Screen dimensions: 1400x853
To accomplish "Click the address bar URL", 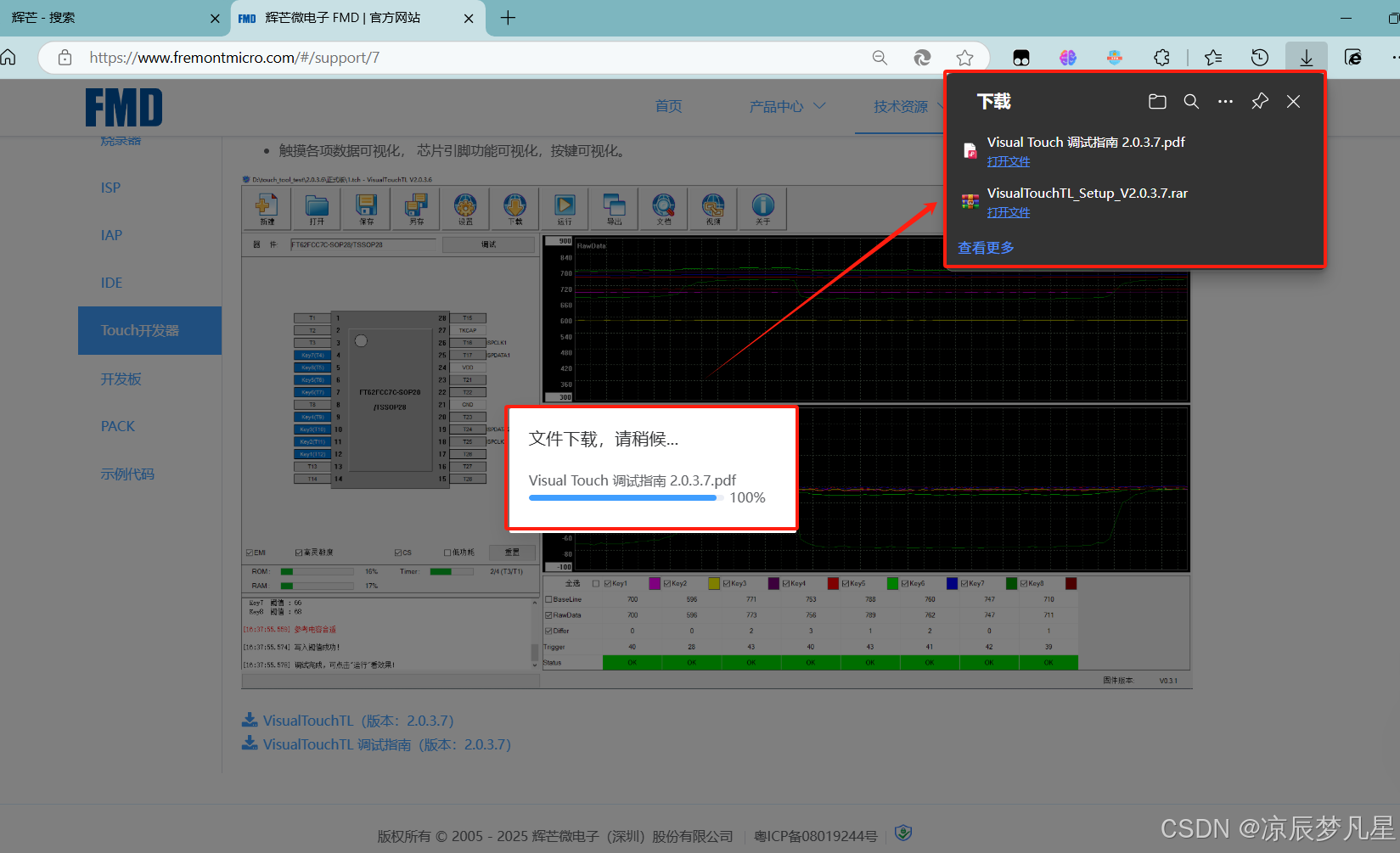I will (234, 58).
